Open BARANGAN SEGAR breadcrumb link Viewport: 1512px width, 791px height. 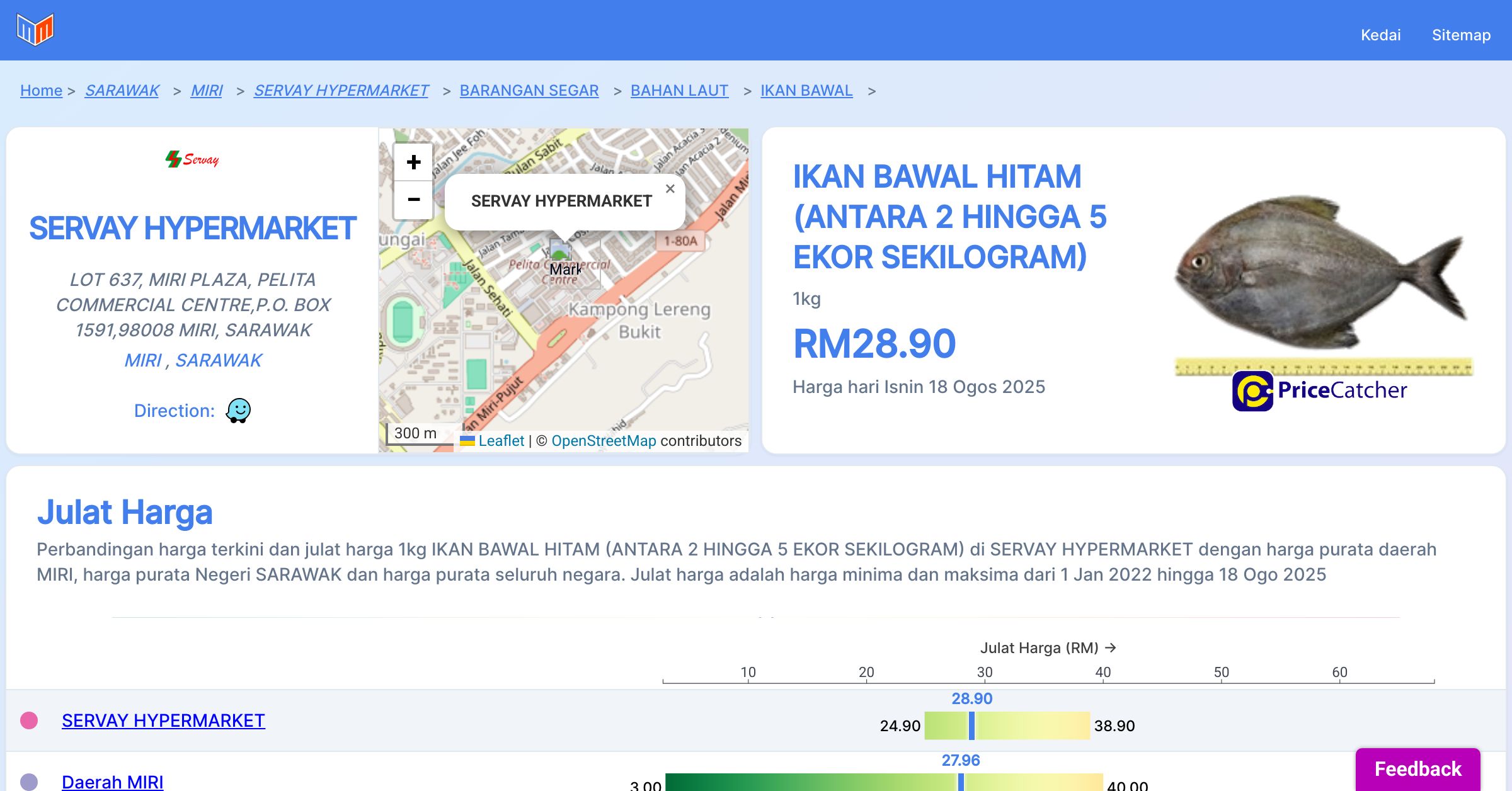529,91
